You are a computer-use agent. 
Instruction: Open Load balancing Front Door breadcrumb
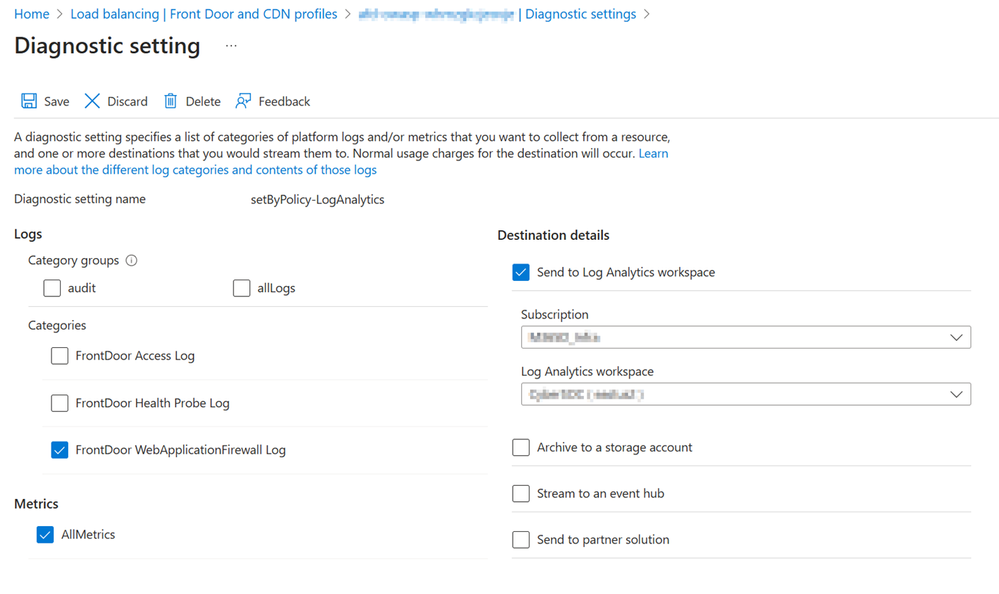click(x=204, y=14)
